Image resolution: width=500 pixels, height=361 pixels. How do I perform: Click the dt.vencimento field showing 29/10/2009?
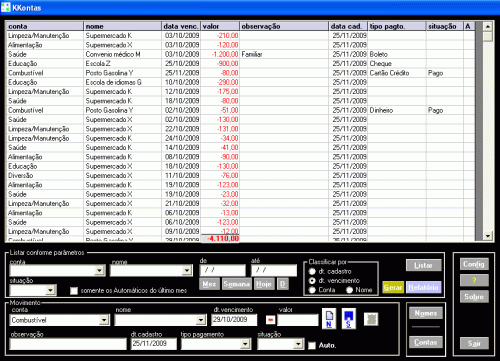click(x=234, y=320)
